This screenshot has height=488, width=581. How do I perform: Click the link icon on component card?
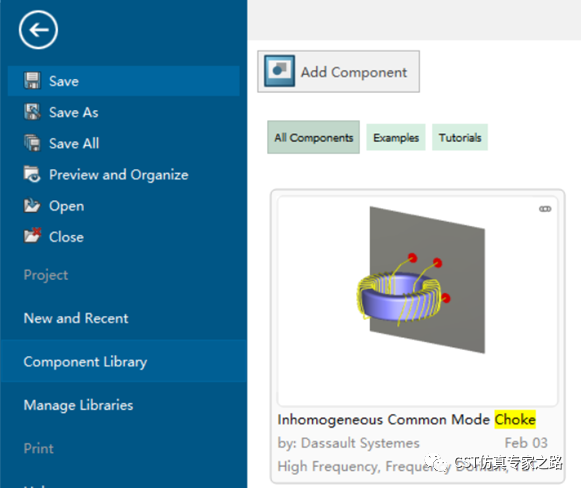coord(545,209)
